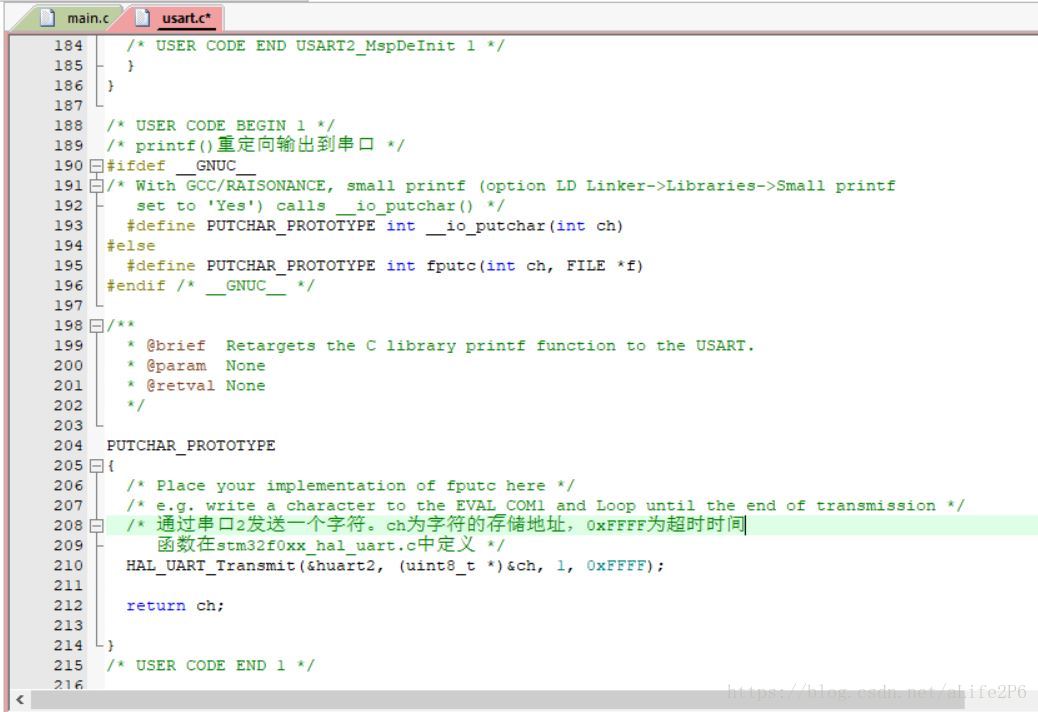Click the '&huart2' argument on line 210

point(342,566)
